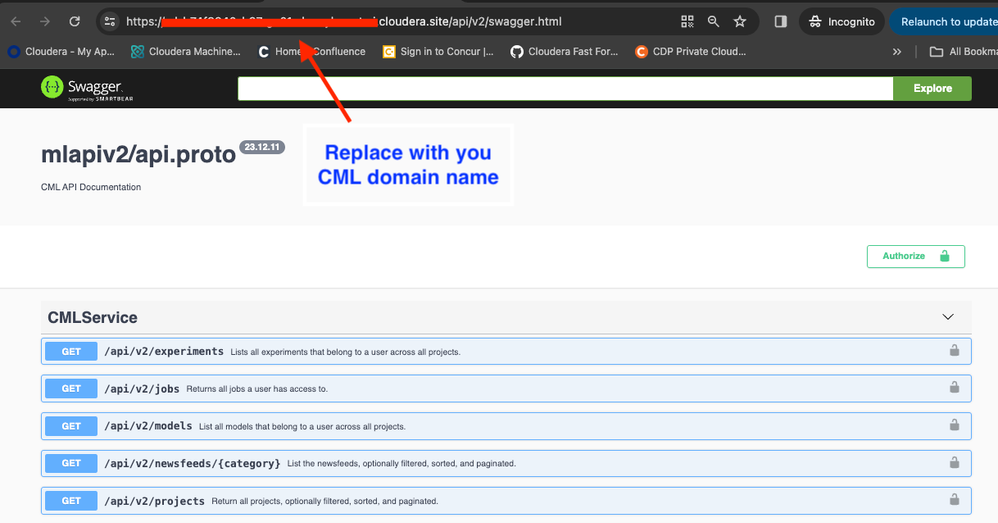Expand GET /api/v2/models endpoint
998x523 pixels.
point(506,426)
